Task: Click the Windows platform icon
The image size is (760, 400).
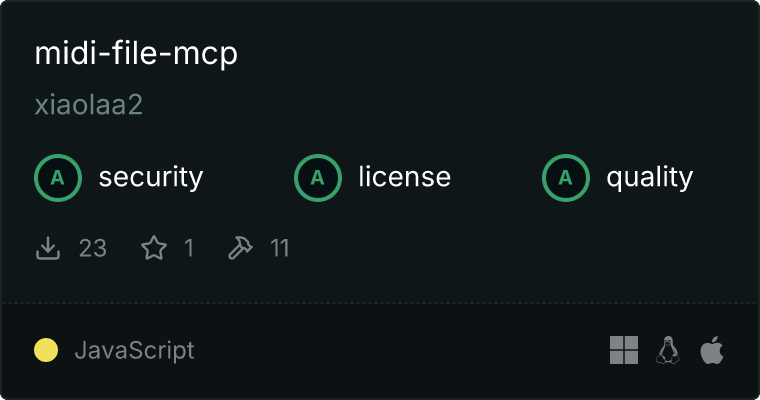Action: click(624, 350)
